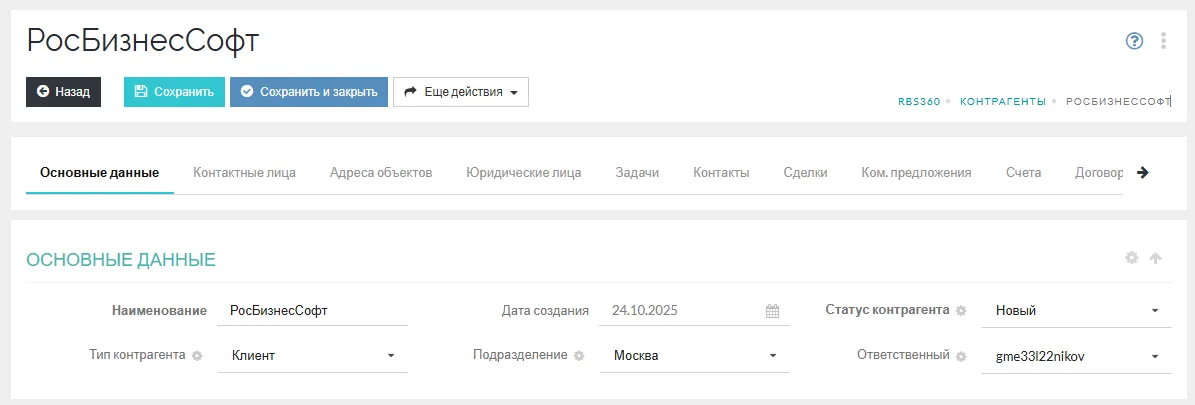The image size is (1195, 405).
Task: Click the gear icon next to Статус контрагента
Action: coord(961,310)
